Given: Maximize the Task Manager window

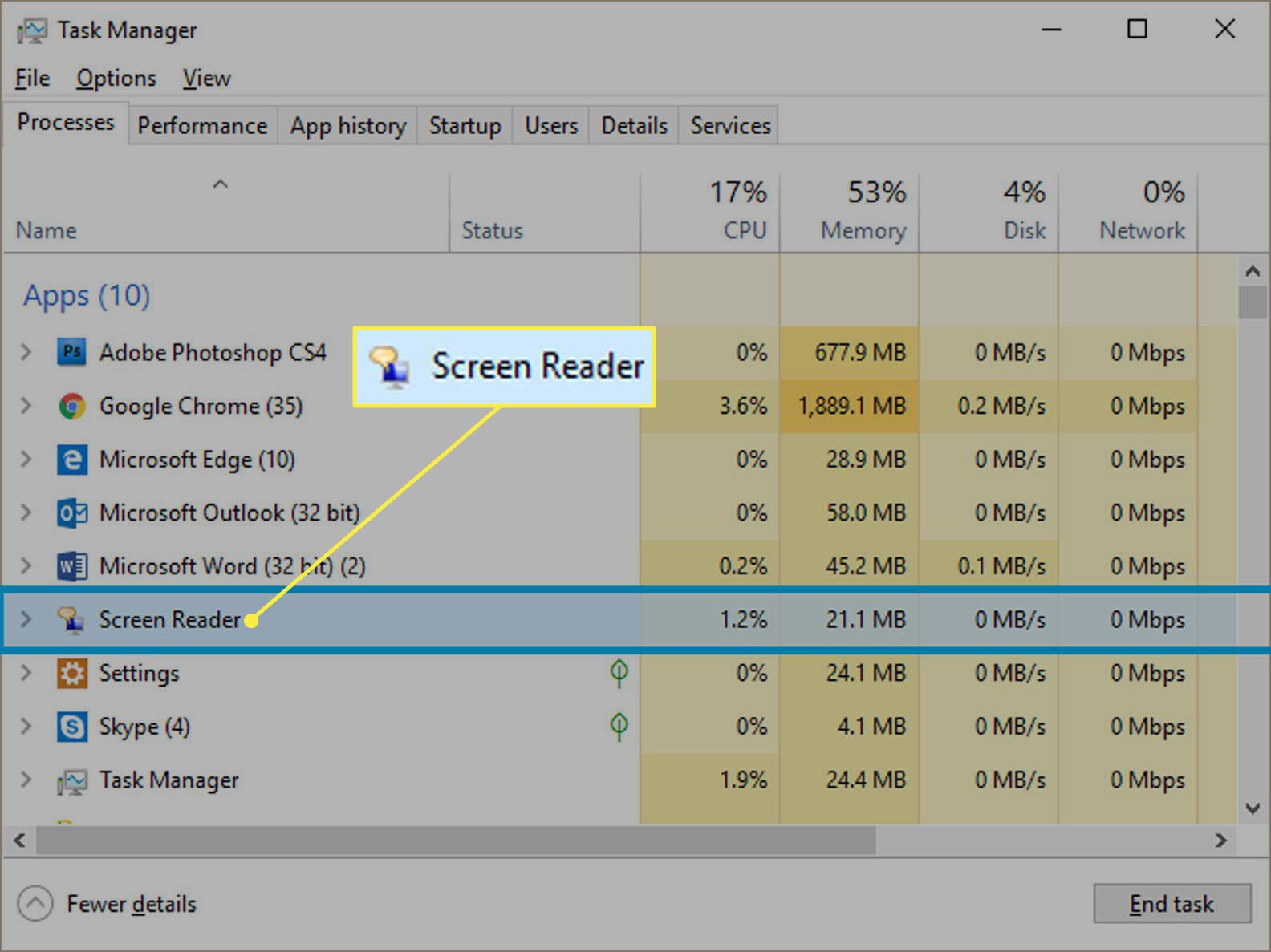Looking at the screenshot, I should (x=1137, y=30).
